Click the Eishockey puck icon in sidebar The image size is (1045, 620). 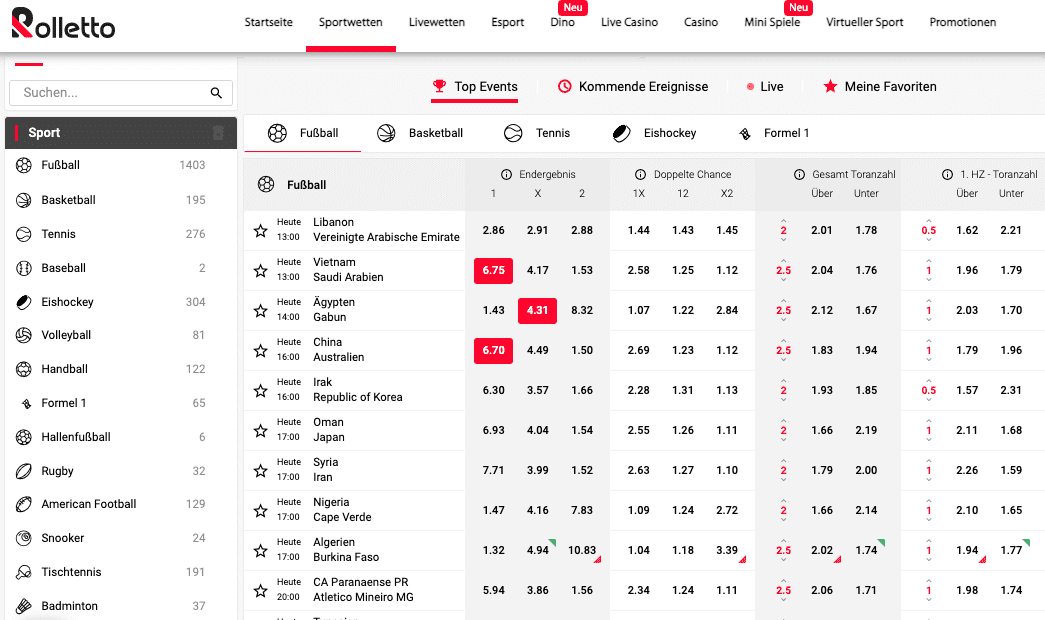pyautogui.click(x=24, y=302)
